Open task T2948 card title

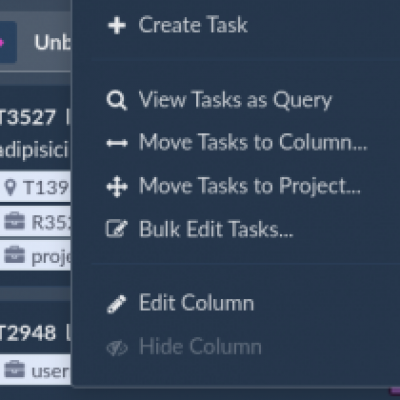(27, 333)
